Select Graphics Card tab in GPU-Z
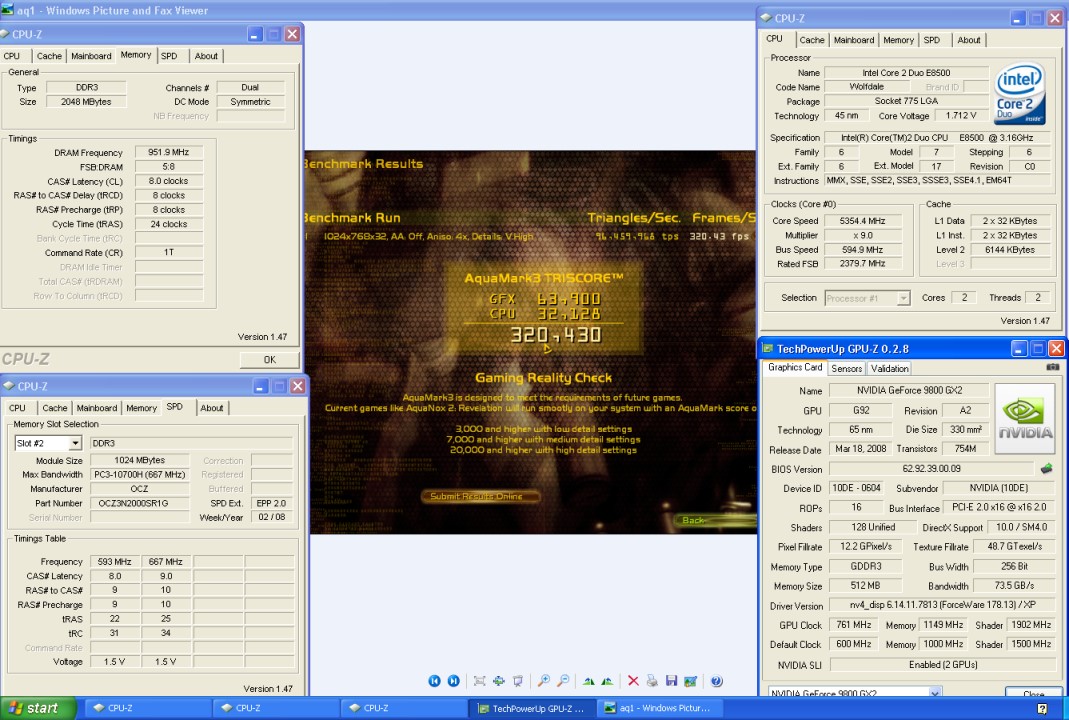This screenshot has width=1069, height=720. (x=795, y=367)
